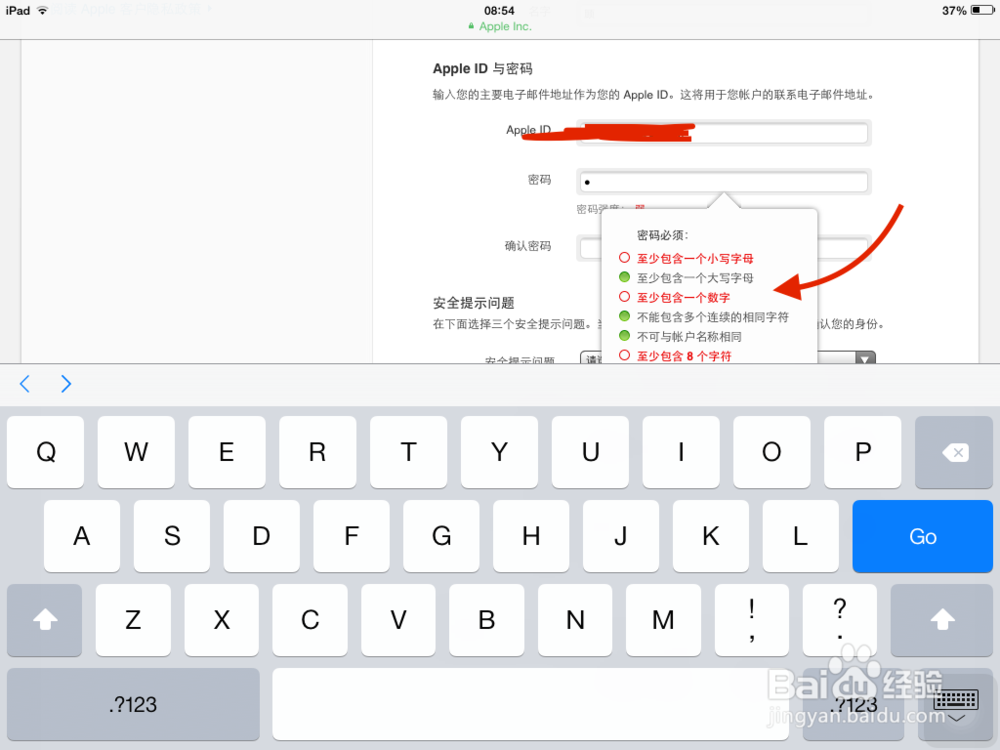Click requirement 不可与帐户名称相同
The image size is (1000, 750).
click(x=689, y=336)
